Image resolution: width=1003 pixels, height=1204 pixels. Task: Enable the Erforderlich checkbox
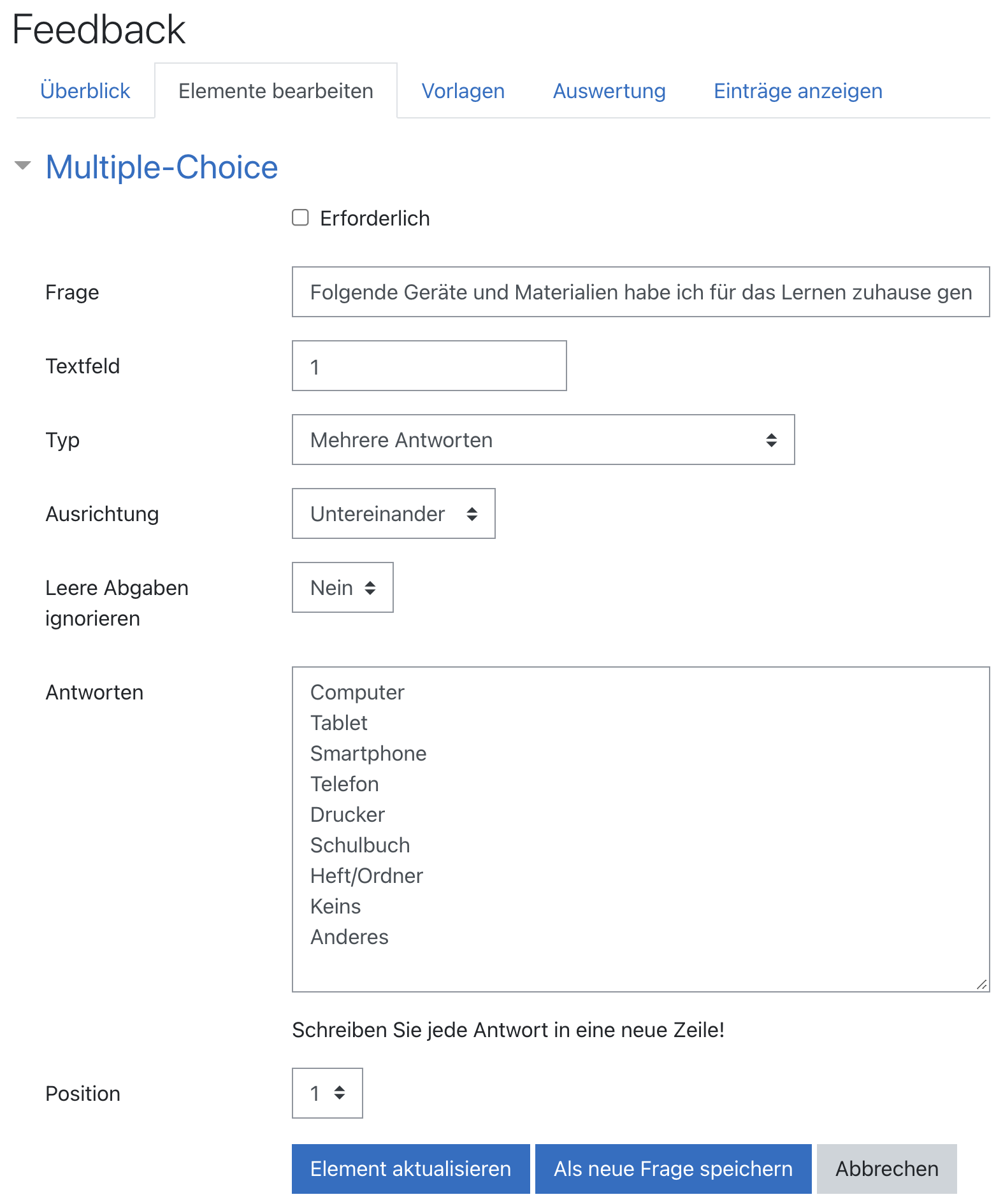coord(300,218)
